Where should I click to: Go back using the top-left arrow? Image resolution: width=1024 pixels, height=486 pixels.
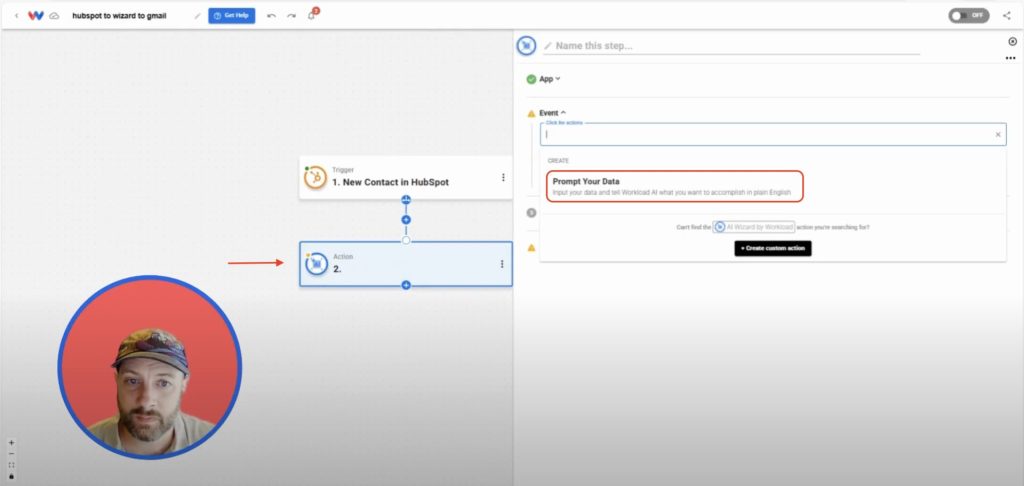[x=16, y=16]
